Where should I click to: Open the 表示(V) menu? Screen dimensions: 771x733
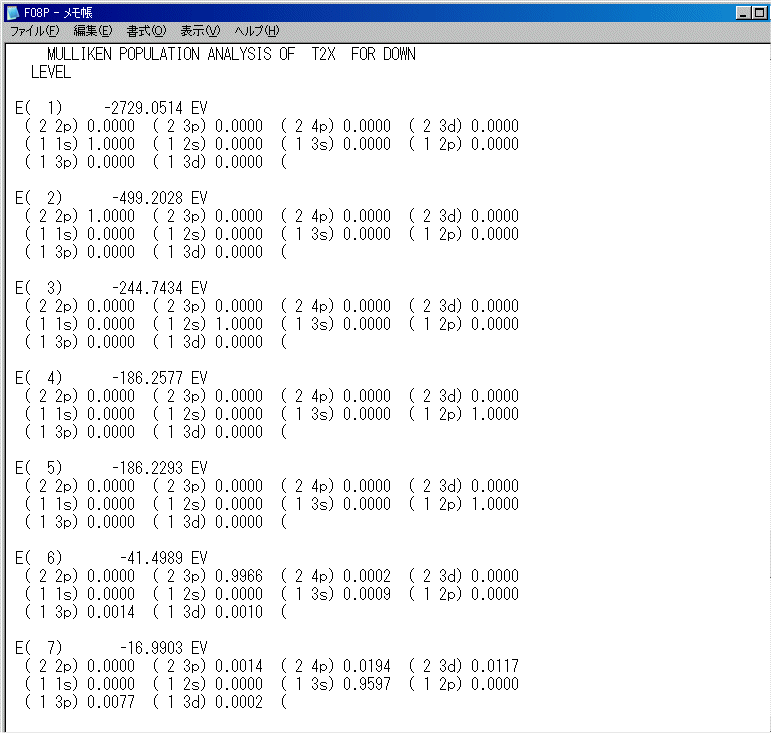point(200,32)
